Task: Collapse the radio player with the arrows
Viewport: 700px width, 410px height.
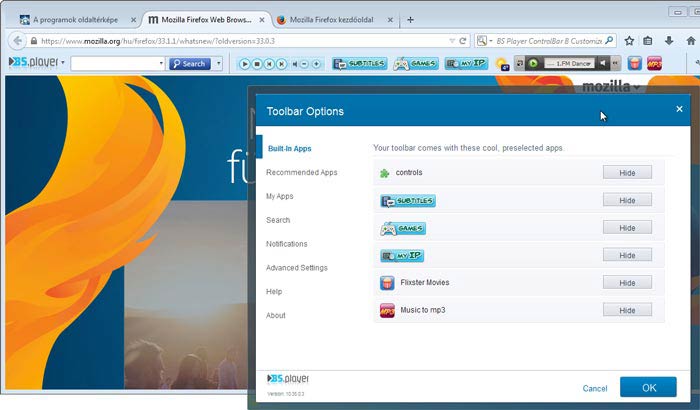Action: pyautogui.click(x=615, y=63)
